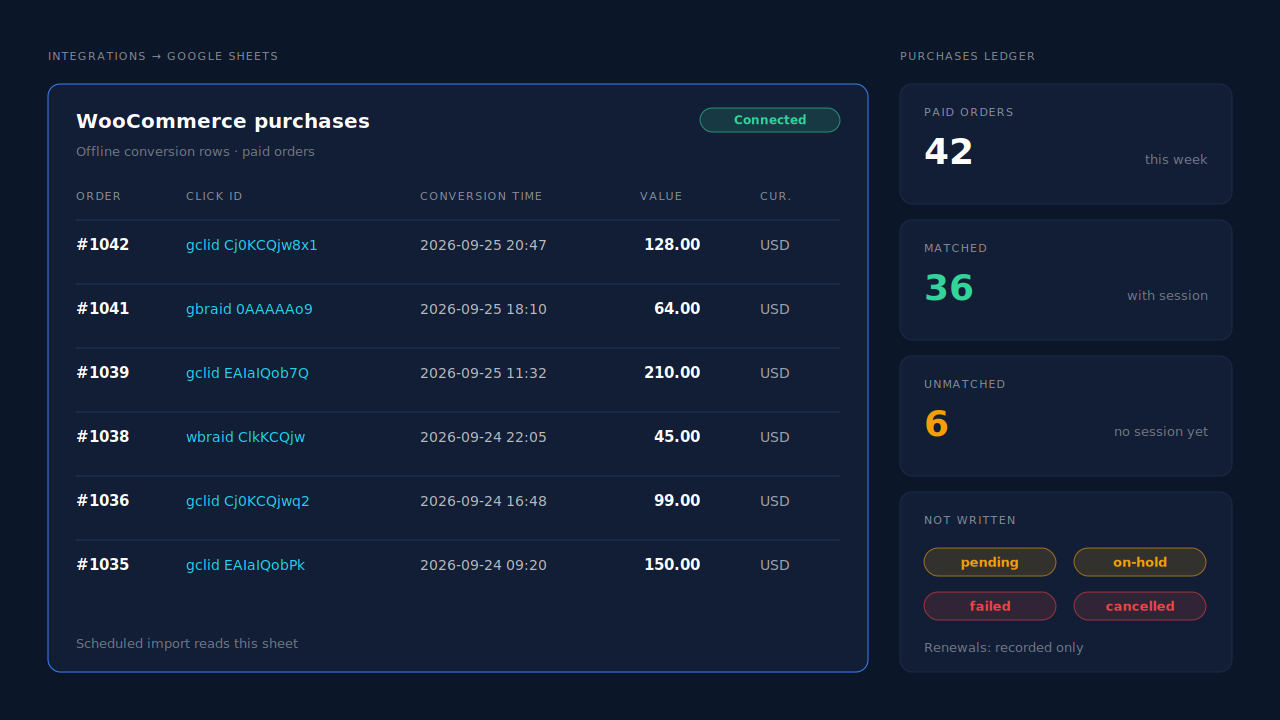Select the 'Renewals: recorded only' note
This screenshot has height=720, width=1280.
tap(1004, 648)
